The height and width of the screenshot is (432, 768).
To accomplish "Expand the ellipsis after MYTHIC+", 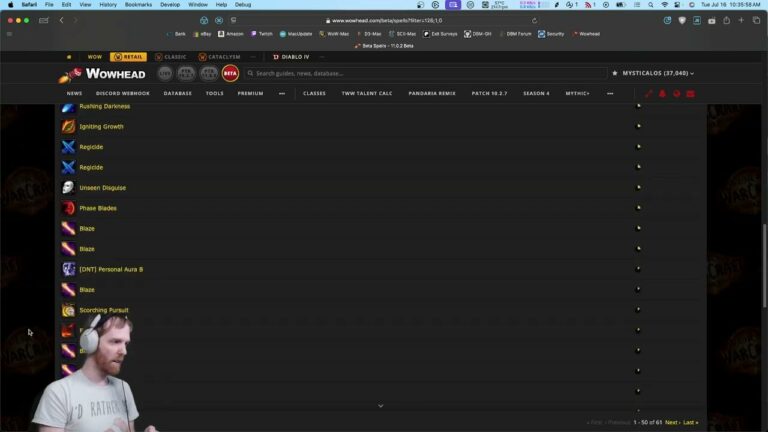I will click(x=610, y=93).
